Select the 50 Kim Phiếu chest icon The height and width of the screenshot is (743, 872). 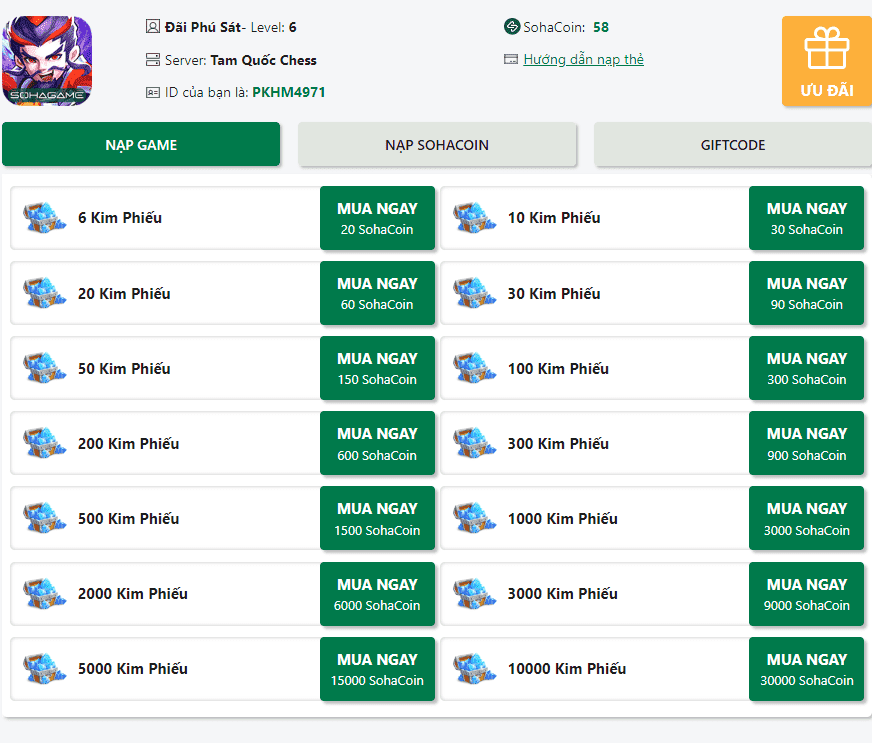pyautogui.click(x=45, y=368)
